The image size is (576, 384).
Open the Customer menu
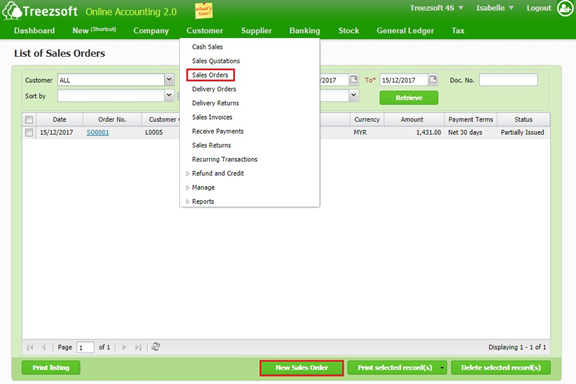point(205,31)
